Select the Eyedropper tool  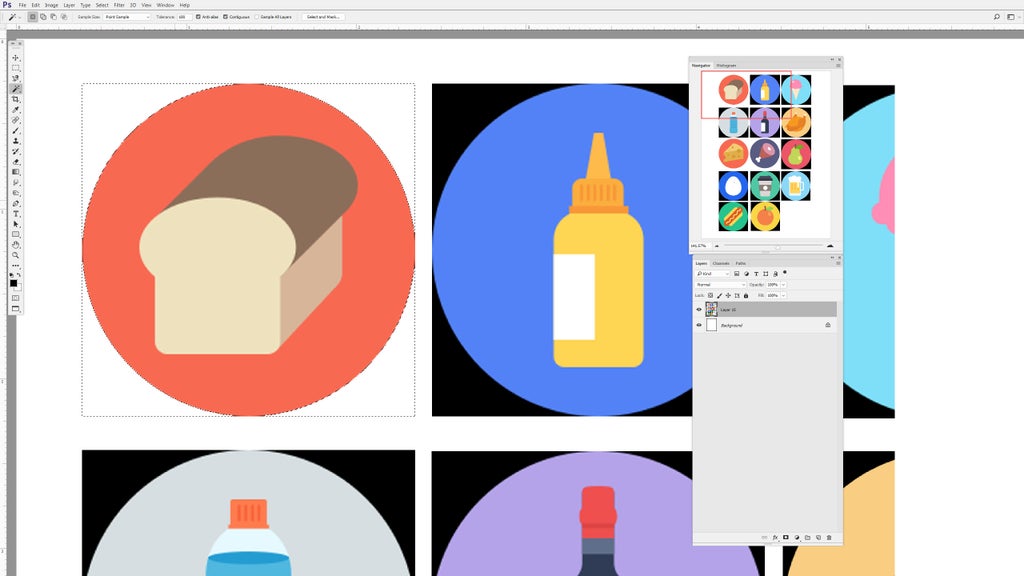pyautogui.click(x=16, y=110)
